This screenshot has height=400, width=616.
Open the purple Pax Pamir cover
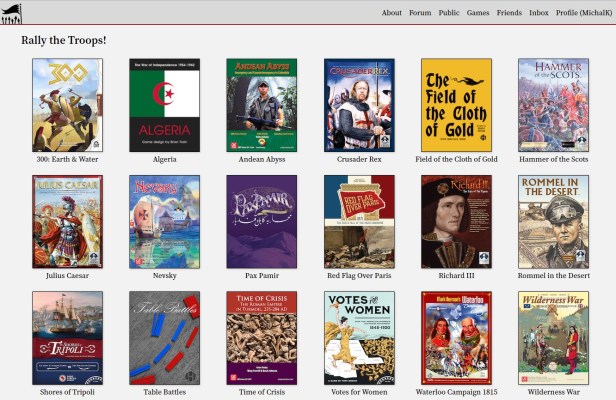(x=262, y=222)
